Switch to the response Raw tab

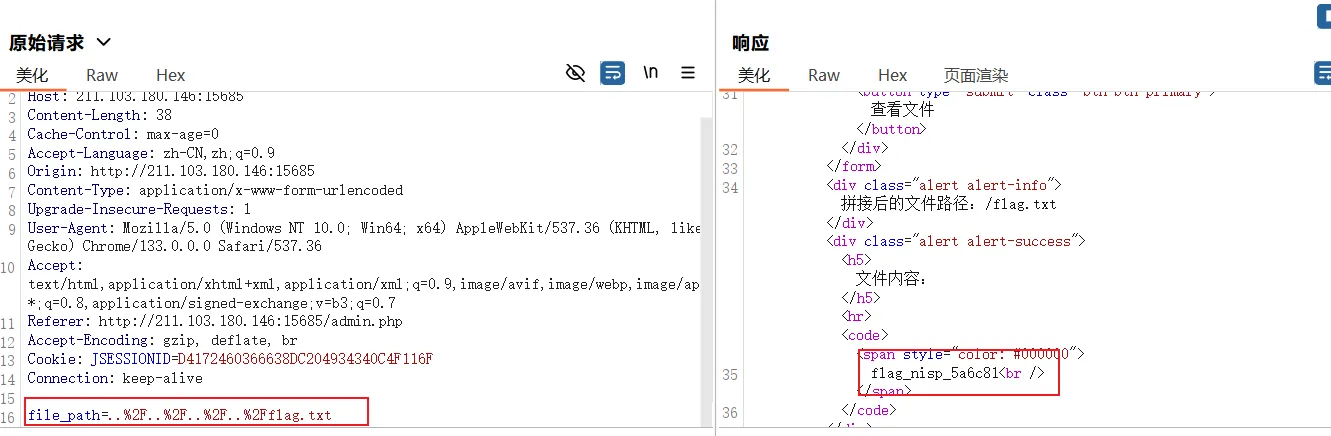point(823,75)
